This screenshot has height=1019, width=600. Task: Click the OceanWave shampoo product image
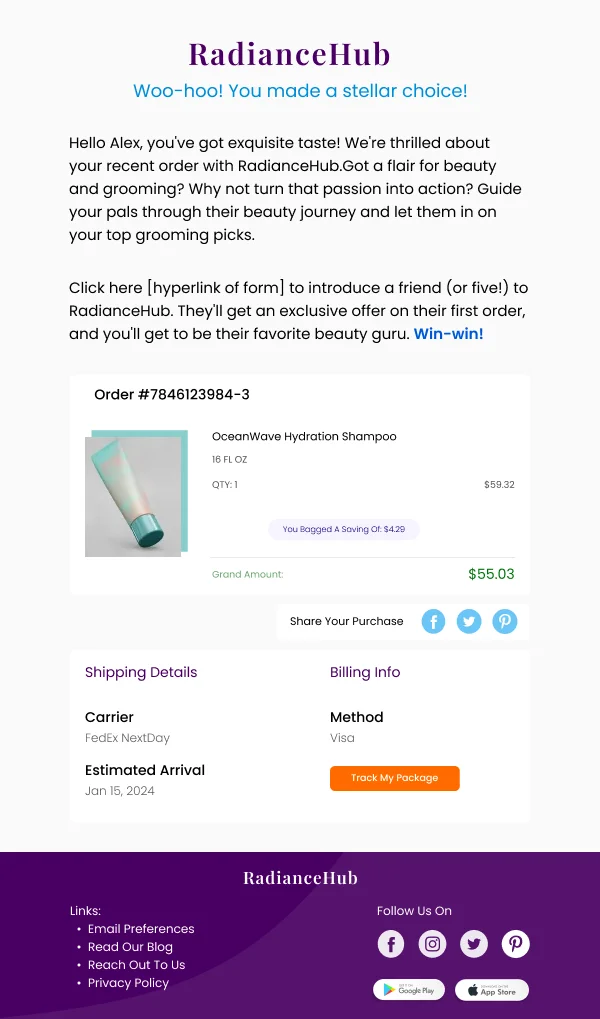tap(137, 493)
